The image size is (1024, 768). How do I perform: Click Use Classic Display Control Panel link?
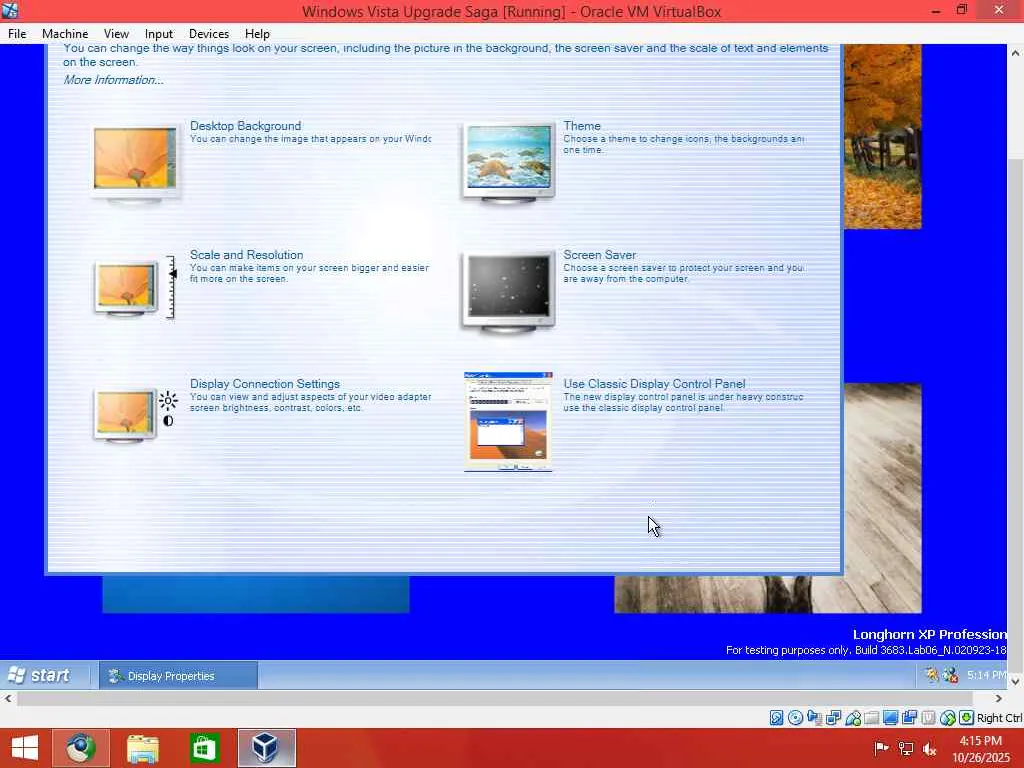coord(654,383)
